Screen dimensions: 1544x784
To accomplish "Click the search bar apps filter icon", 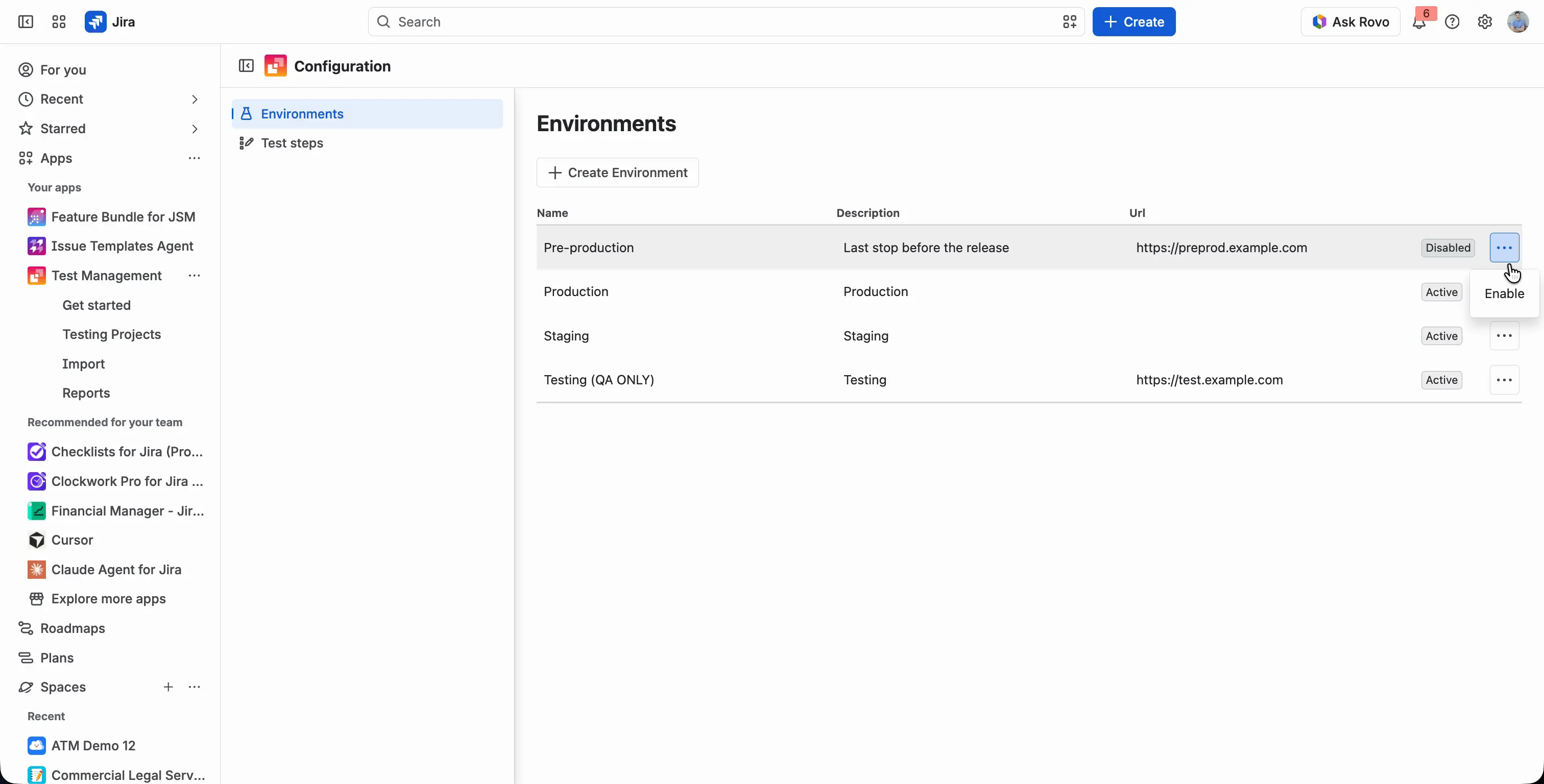I will tap(1069, 22).
